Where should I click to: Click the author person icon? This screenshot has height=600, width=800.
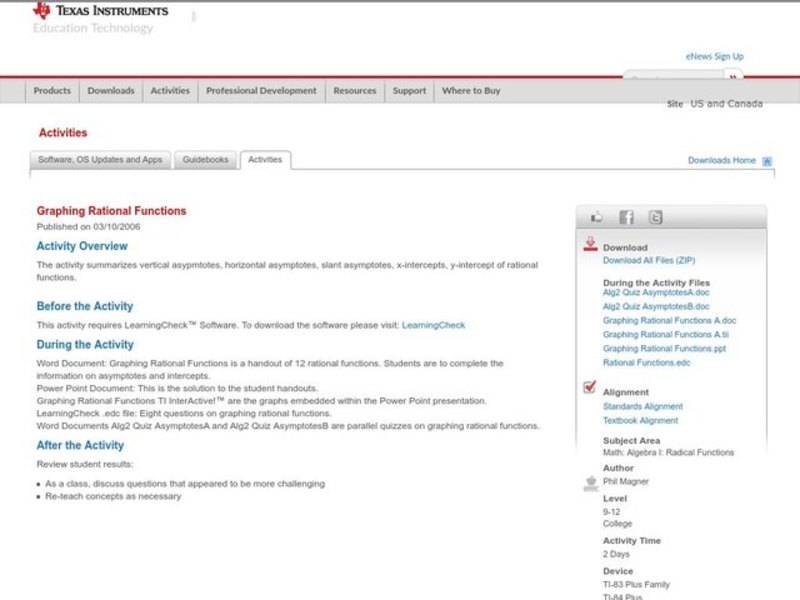[x=590, y=483]
